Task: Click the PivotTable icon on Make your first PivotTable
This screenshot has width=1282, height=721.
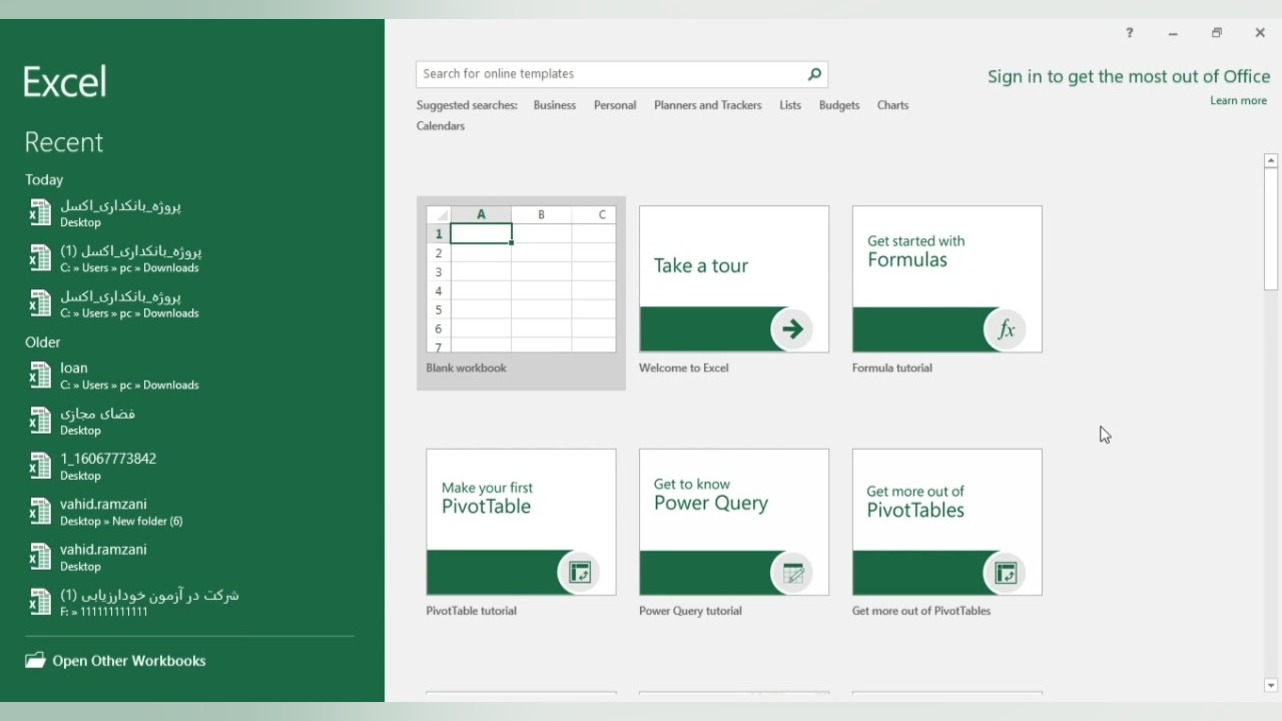Action: pyautogui.click(x=579, y=572)
